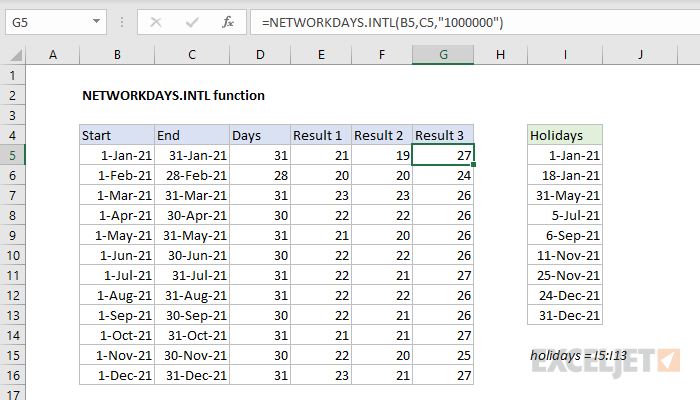Select row 5 header
The image size is (700, 400).
pyautogui.click(x=12, y=155)
